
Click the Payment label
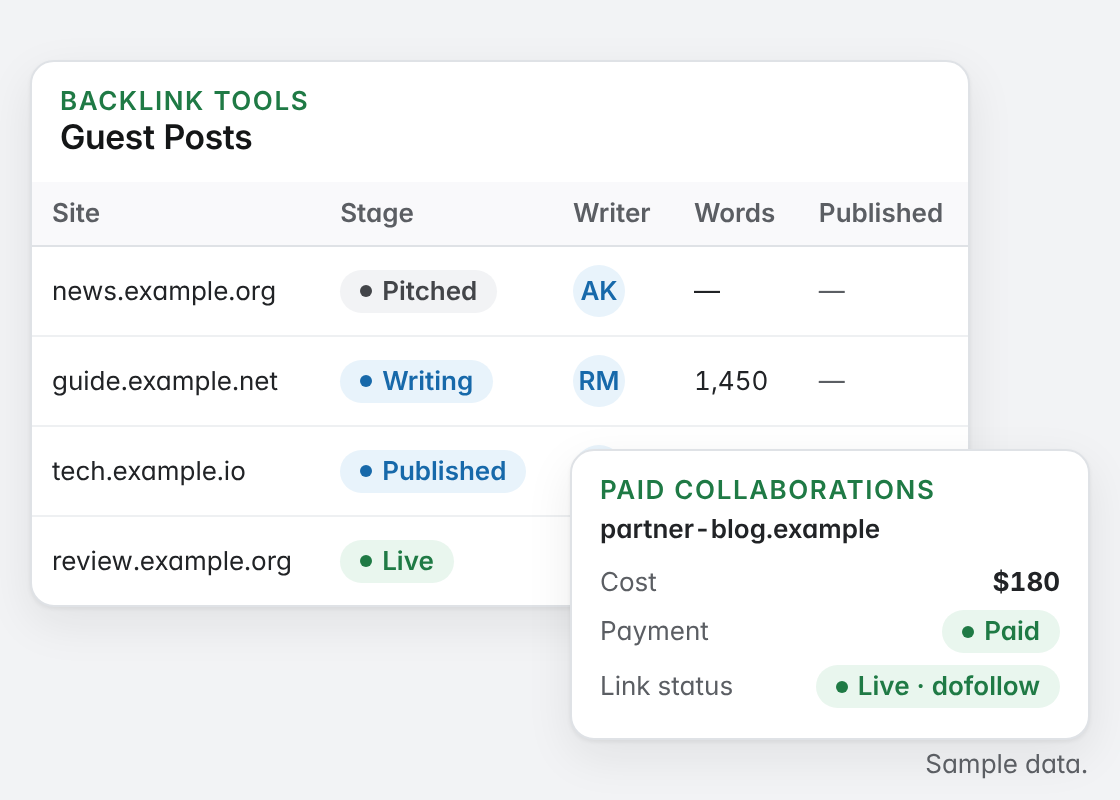tap(654, 631)
